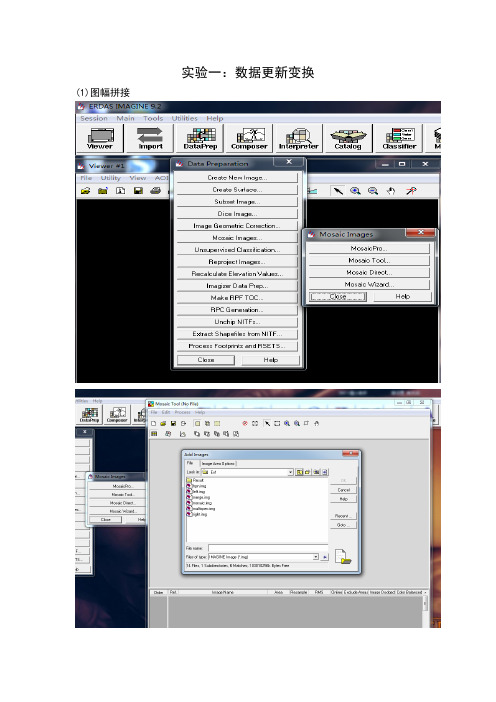Viewport: 496px width, 702px height.
Task: Select the File tab in Add Images
Action: (x=190, y=463)
